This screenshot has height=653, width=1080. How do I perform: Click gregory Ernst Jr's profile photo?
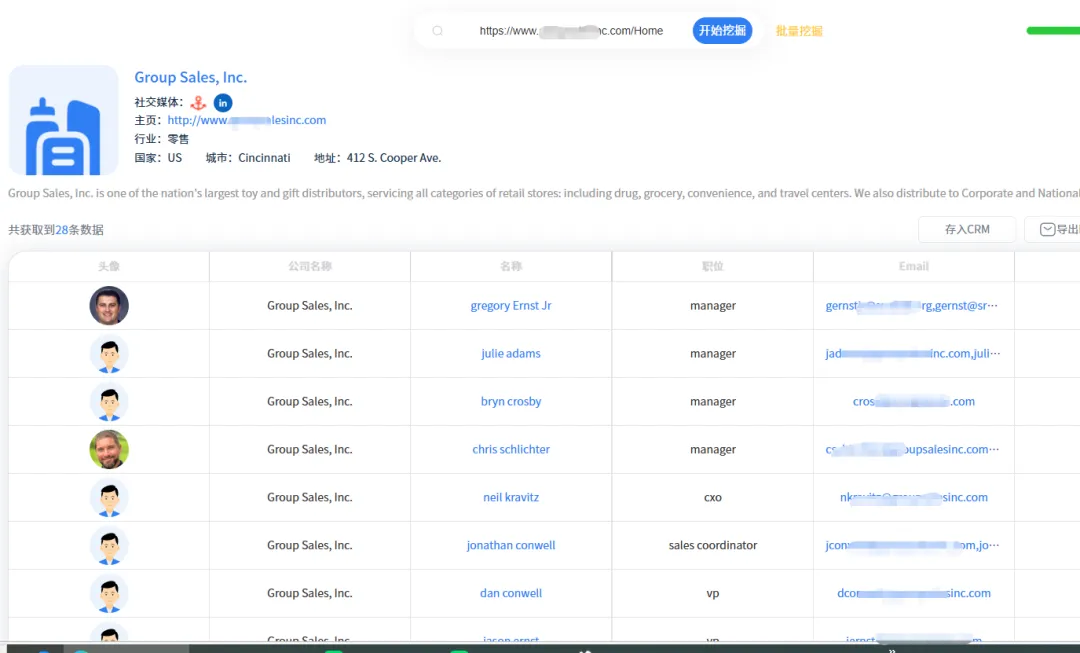(109, 305)
